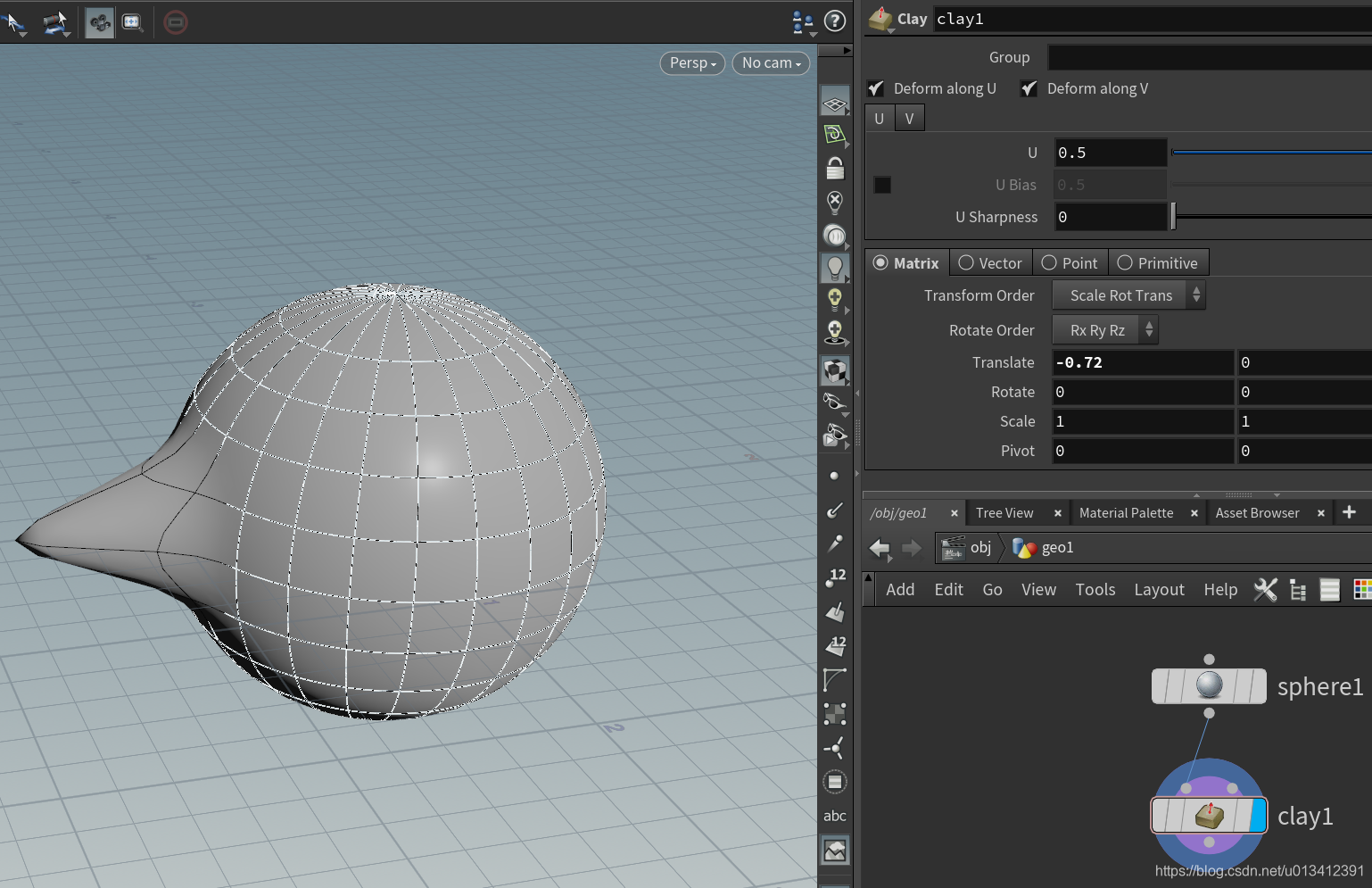Toggle Display Primitive Hulls curve icon
1372x888 pixels.
pyautogui.click(x=835, y=680)
